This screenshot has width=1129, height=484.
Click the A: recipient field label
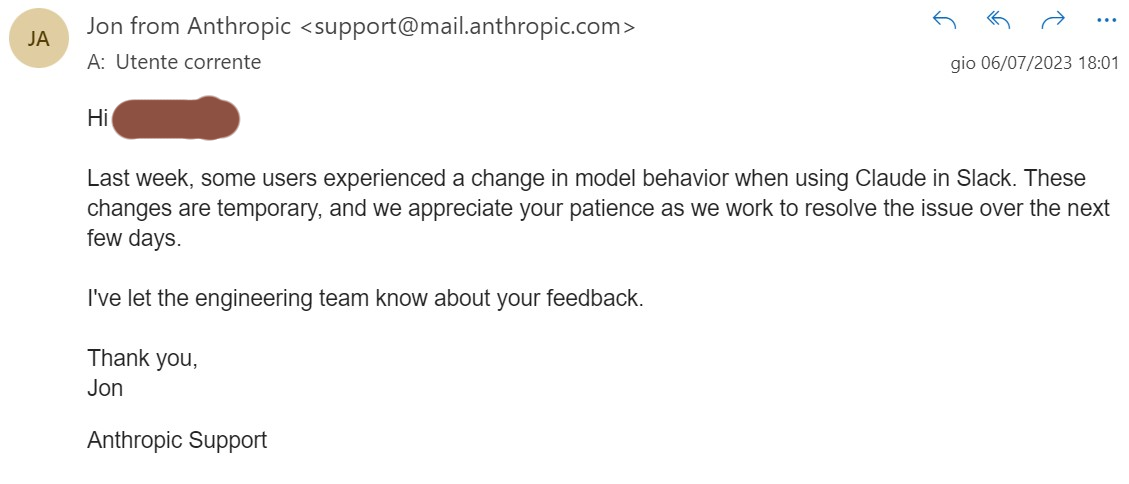point(96,63)
